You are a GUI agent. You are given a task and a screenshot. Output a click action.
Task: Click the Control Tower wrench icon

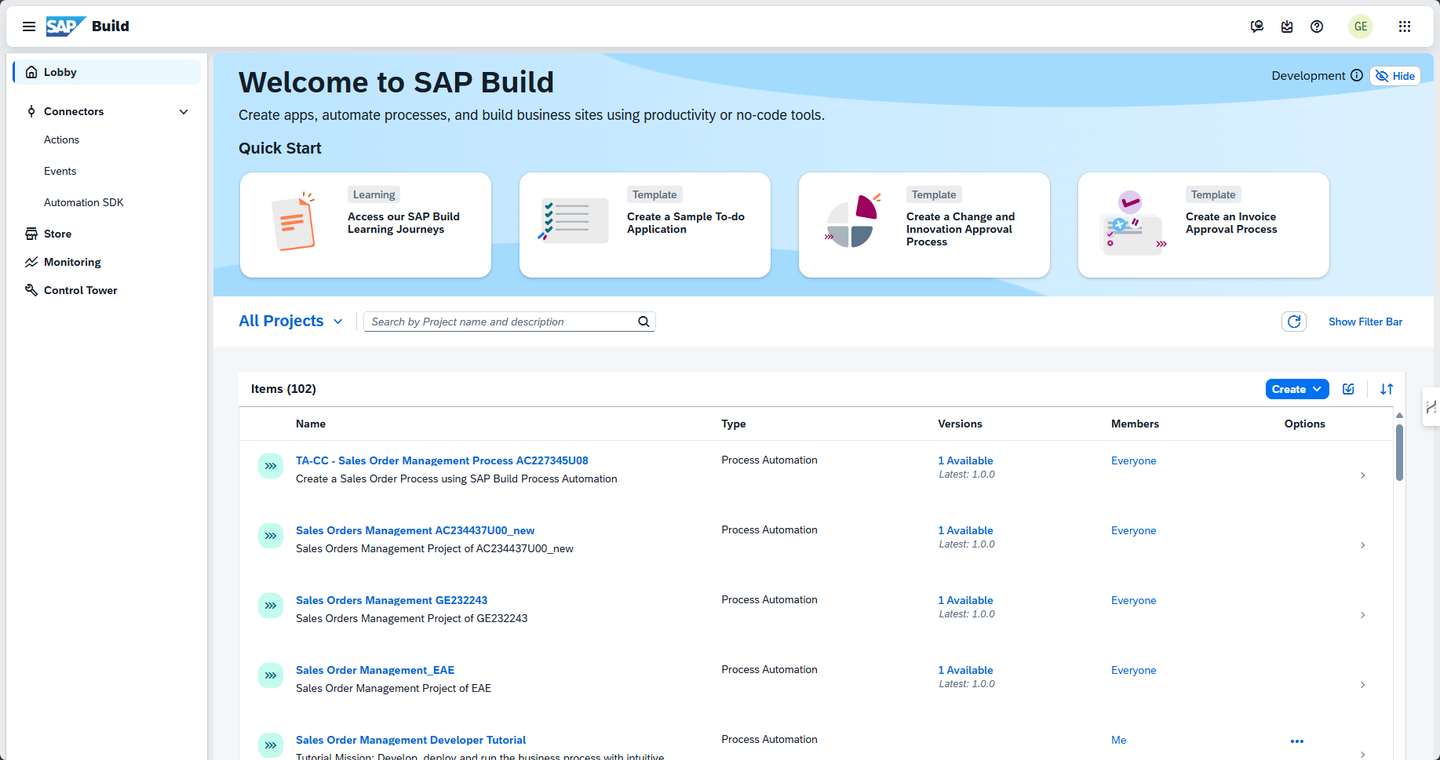click(32, 290)
